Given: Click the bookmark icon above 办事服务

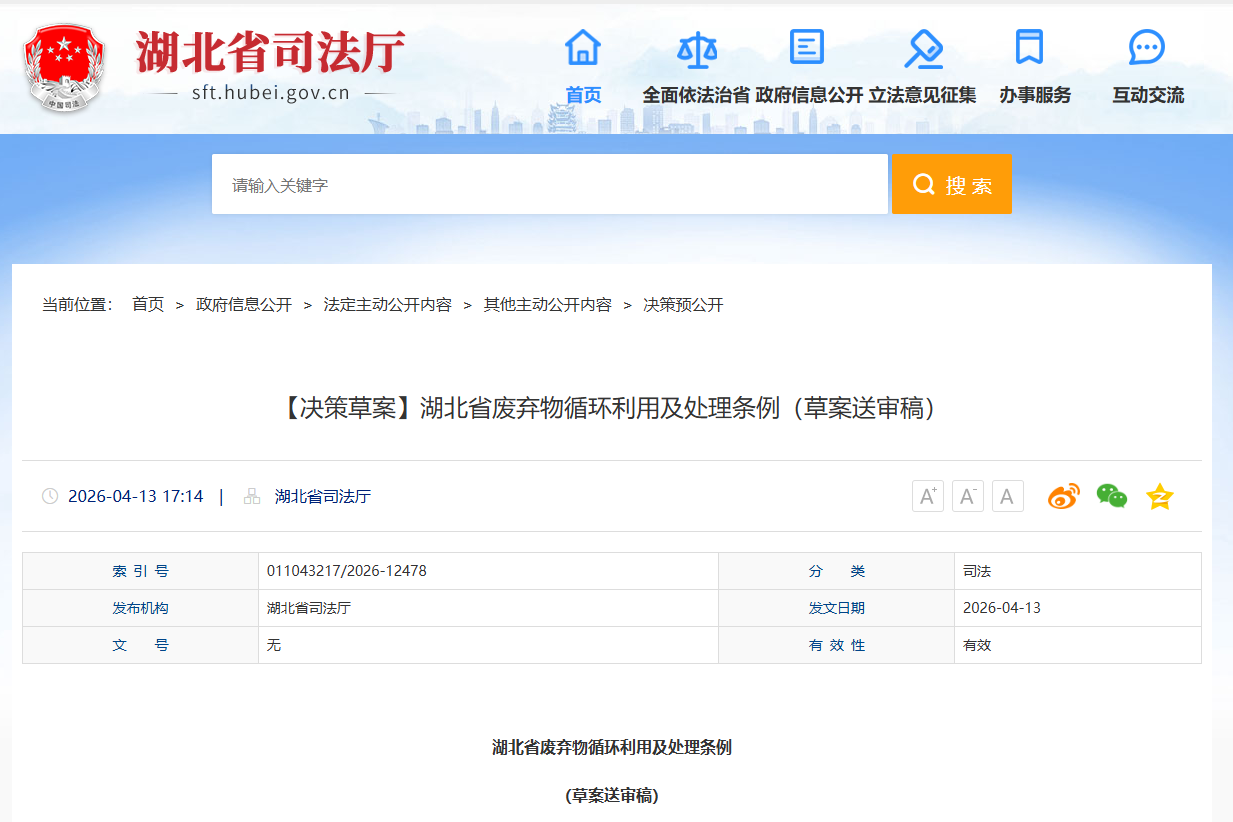Looking at the screenshot, I should click(1029, 47).
